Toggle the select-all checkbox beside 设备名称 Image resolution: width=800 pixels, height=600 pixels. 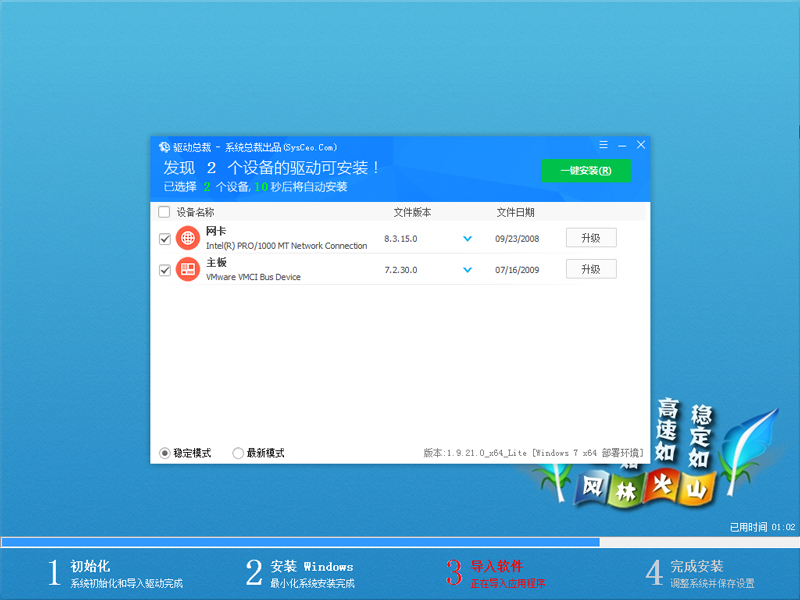click(x=164, y=211)
